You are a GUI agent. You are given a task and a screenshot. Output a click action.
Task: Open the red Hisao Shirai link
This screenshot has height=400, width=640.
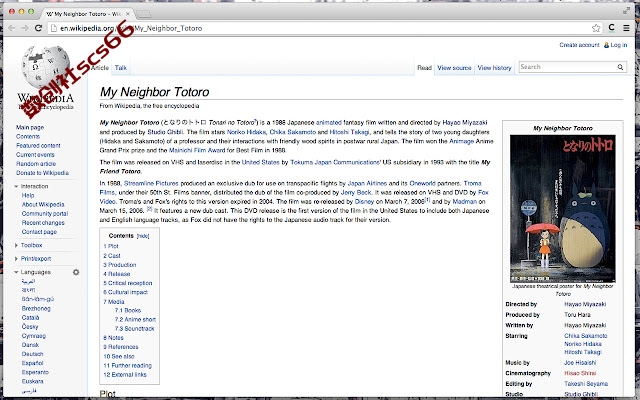(580, 373)
